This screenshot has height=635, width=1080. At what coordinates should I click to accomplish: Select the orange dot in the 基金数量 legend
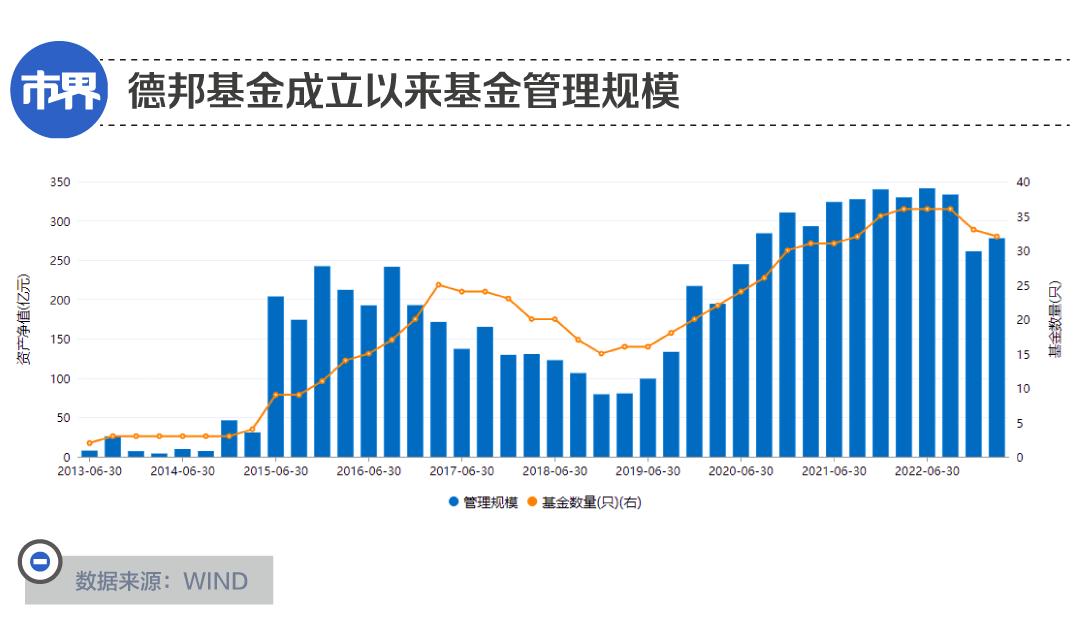click(533, 500)
